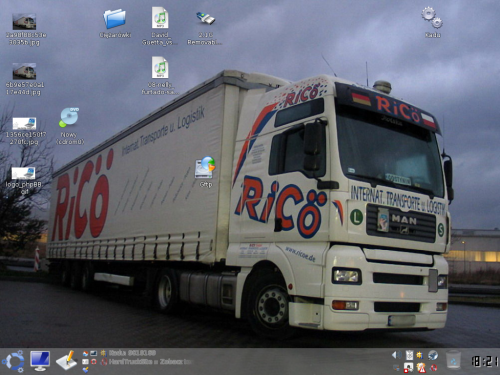Select the 6b9e57e0a1 jpg thumbnail

pos(24,79)
